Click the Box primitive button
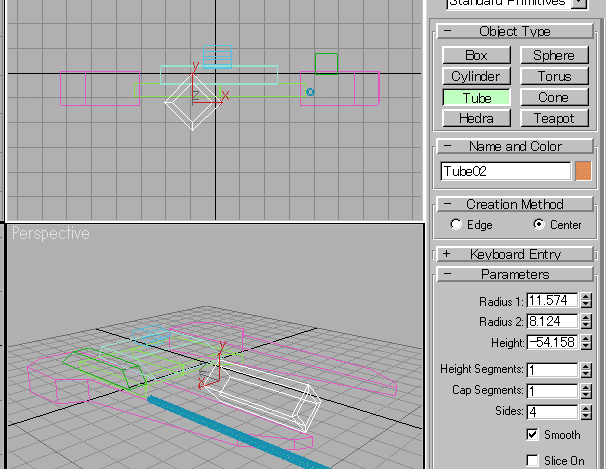The width and height of the screenshot is (606, 469). point(476,55)
